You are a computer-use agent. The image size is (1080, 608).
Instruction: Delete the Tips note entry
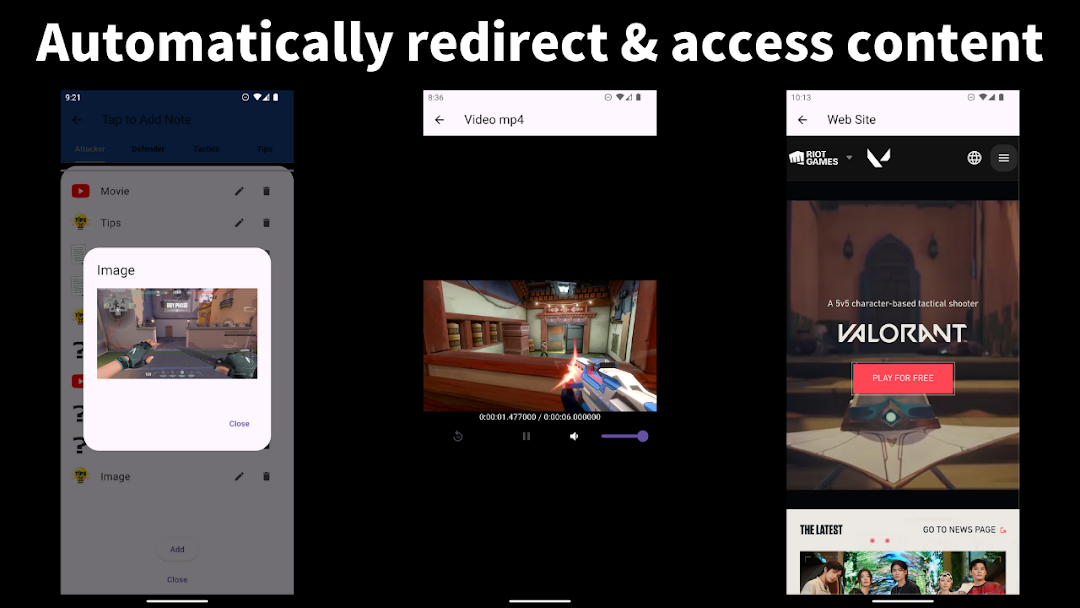click(267, 223)
